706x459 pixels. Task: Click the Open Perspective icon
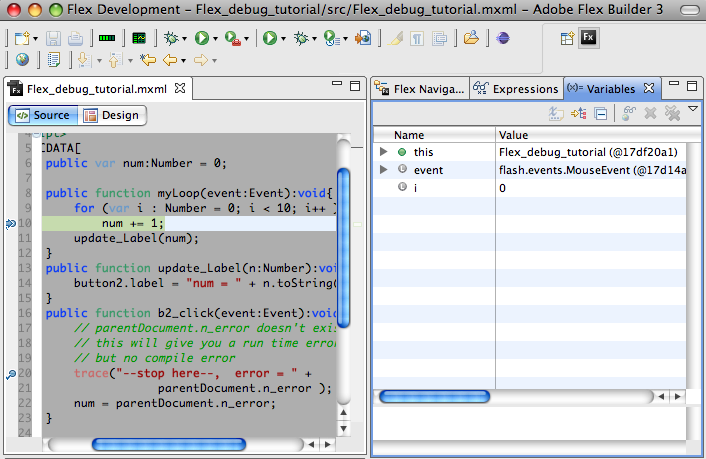click(x=567, y=38)
